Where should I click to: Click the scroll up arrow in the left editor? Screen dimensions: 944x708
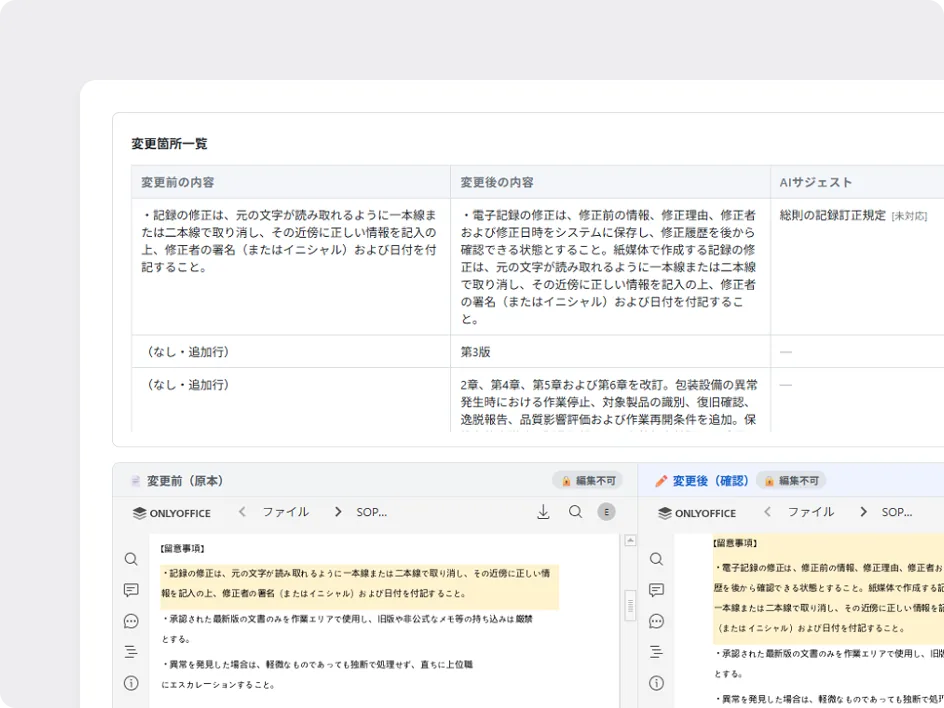point(630,541)
